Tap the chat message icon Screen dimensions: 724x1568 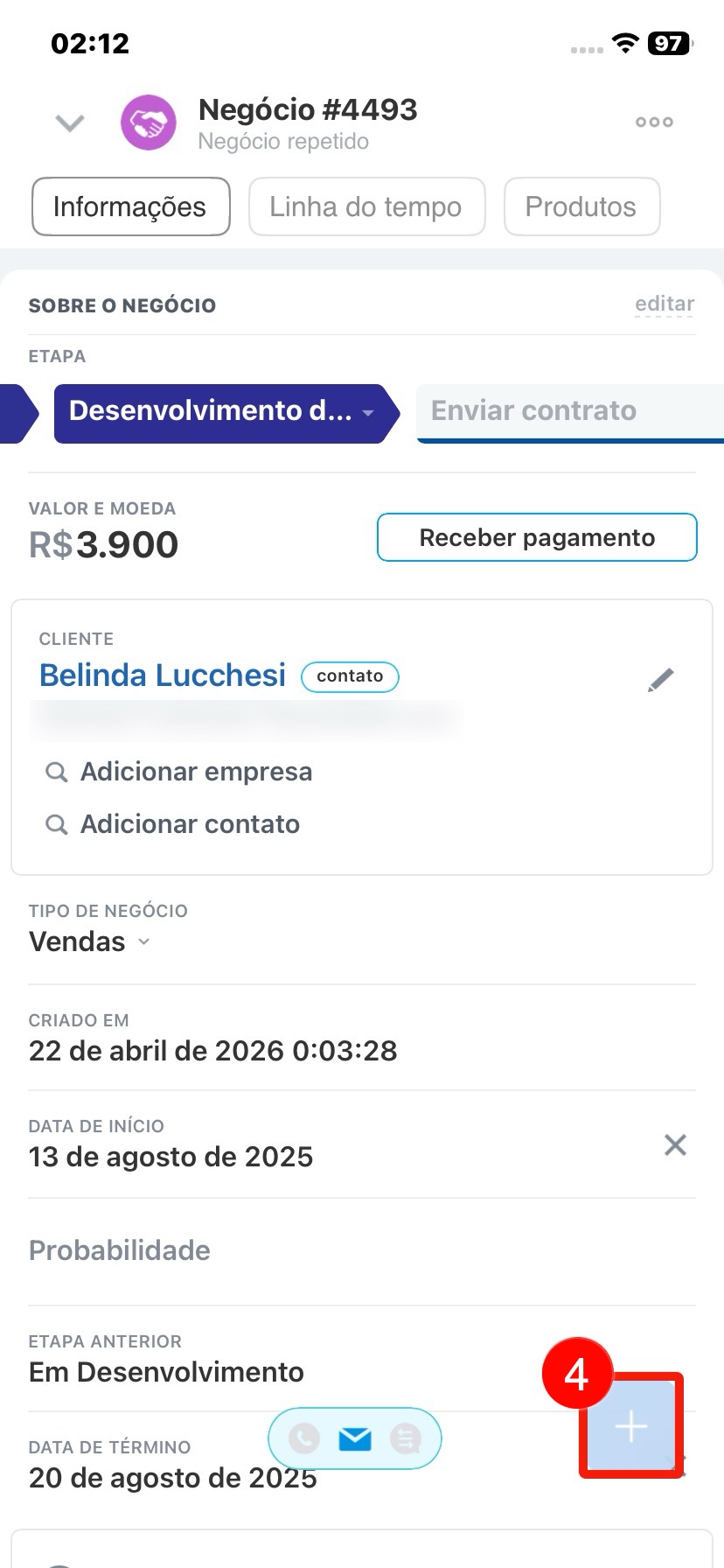[406, 1438]
